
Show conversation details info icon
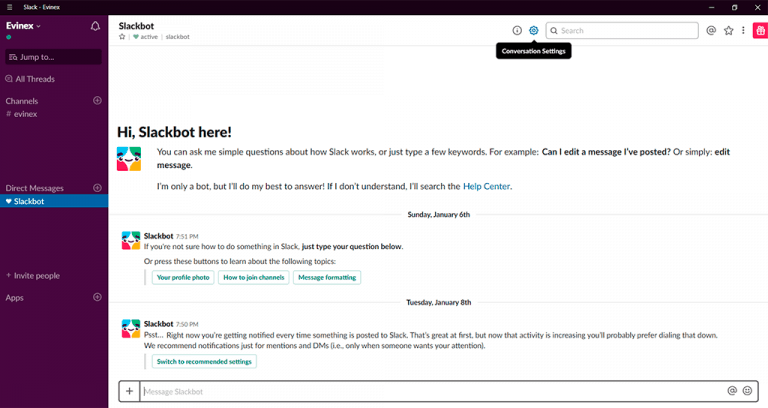(x=517, y=30)
